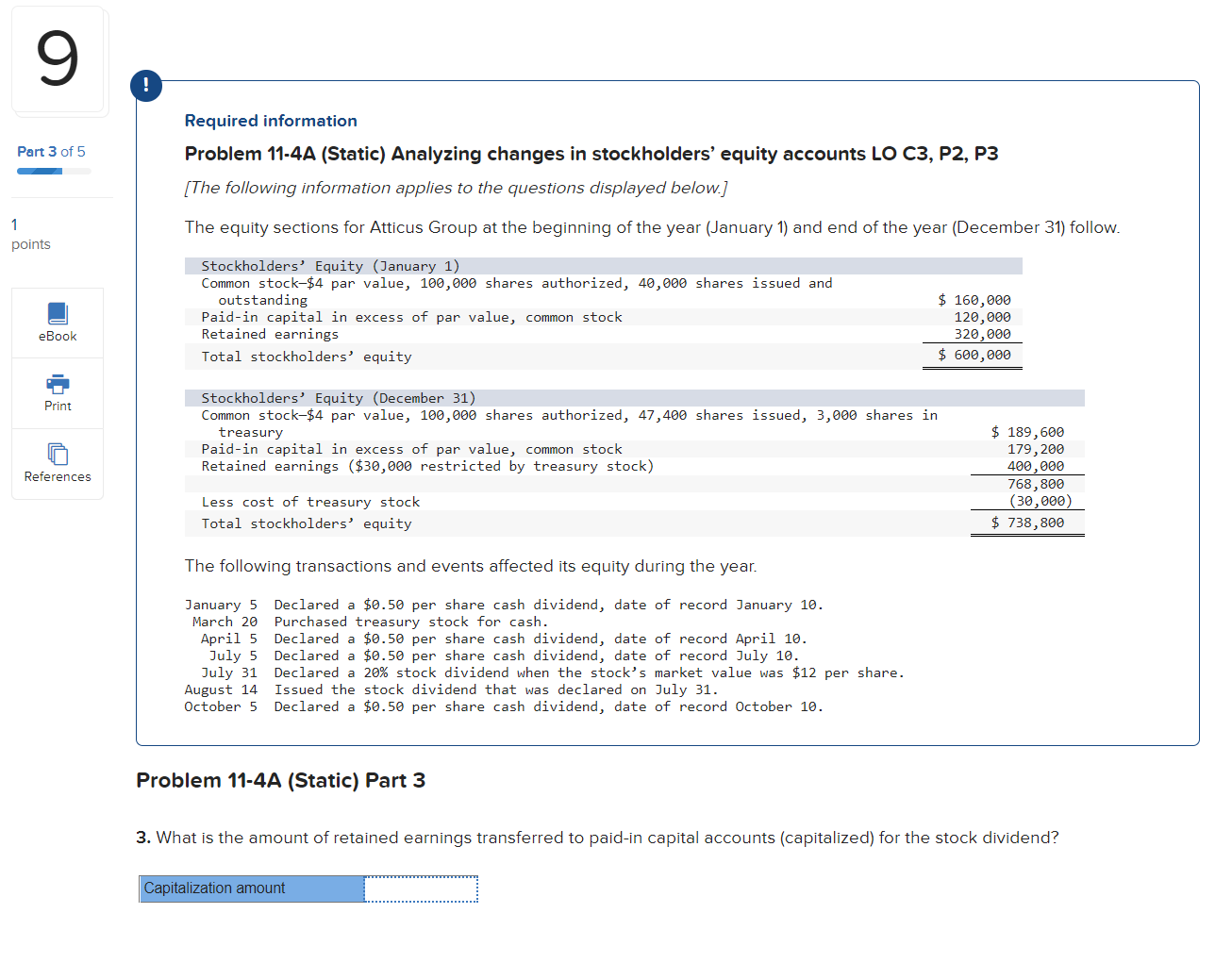Click the 'Problem 11-4A (Static) Part 3' heading
This screenshot has height=963, width=1232.
[x=281, y=781]
